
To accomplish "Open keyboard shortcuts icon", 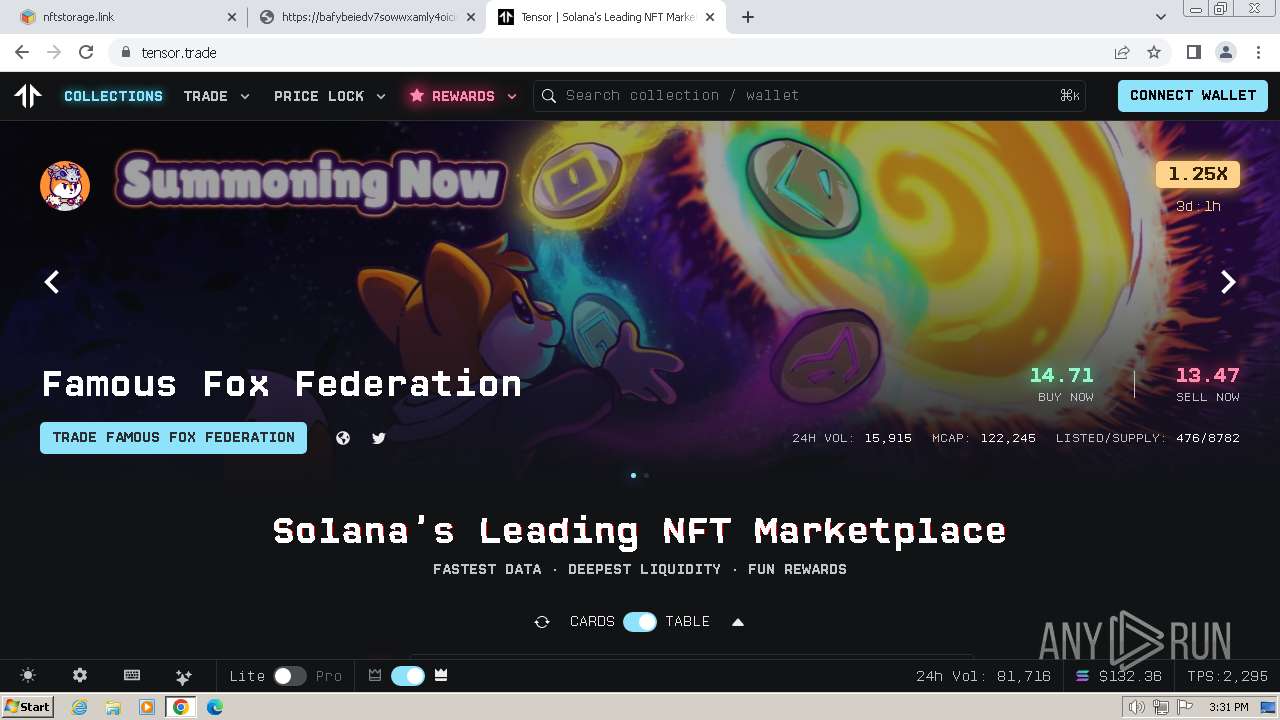I will (x=132, y=676).
